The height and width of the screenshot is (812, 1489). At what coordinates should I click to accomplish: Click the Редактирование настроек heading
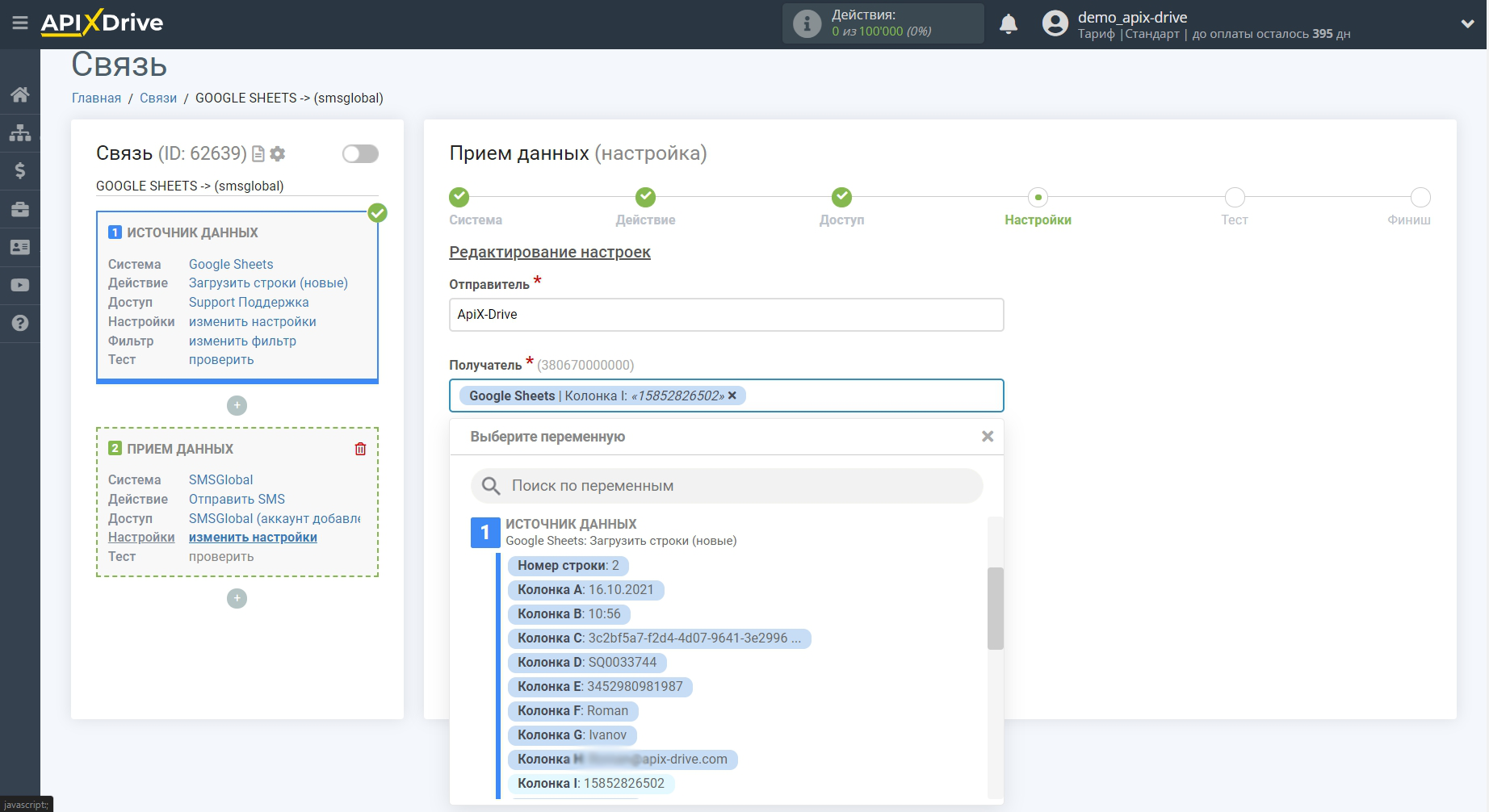tap(550, 253)
